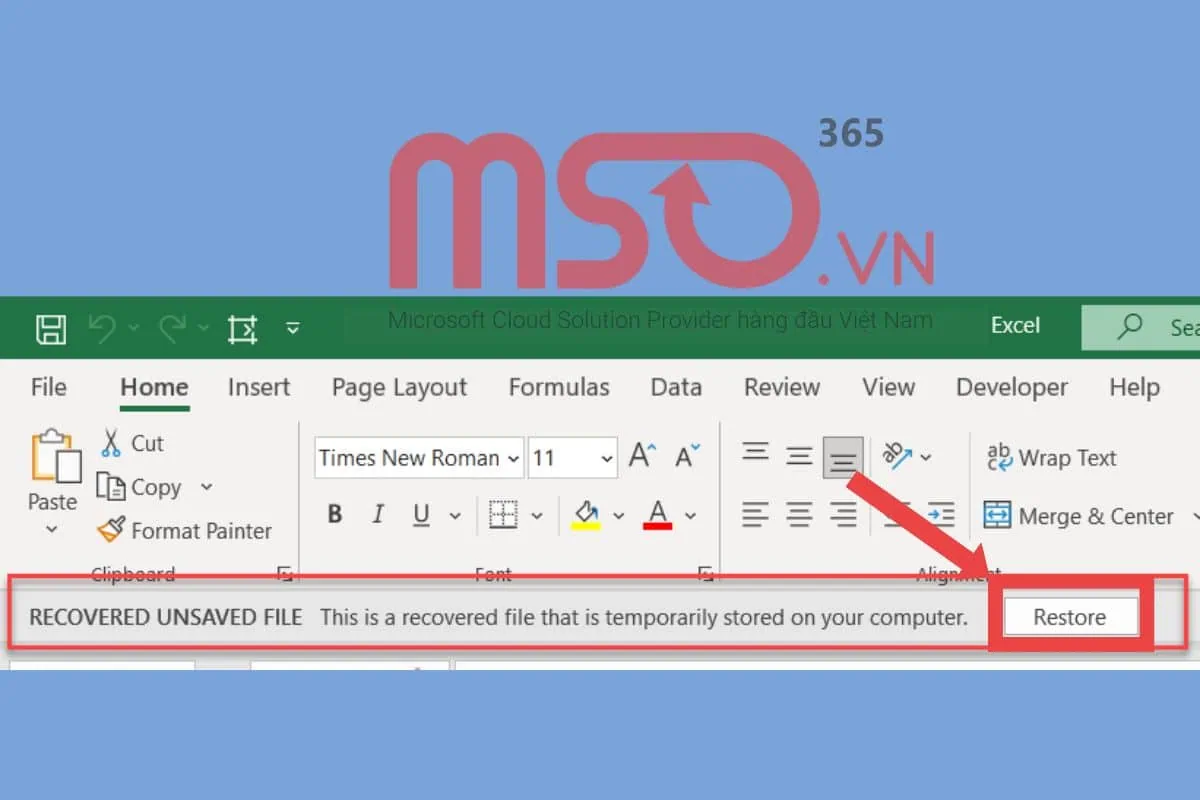Apply the yellow fill color

click(x=585, y=515)
